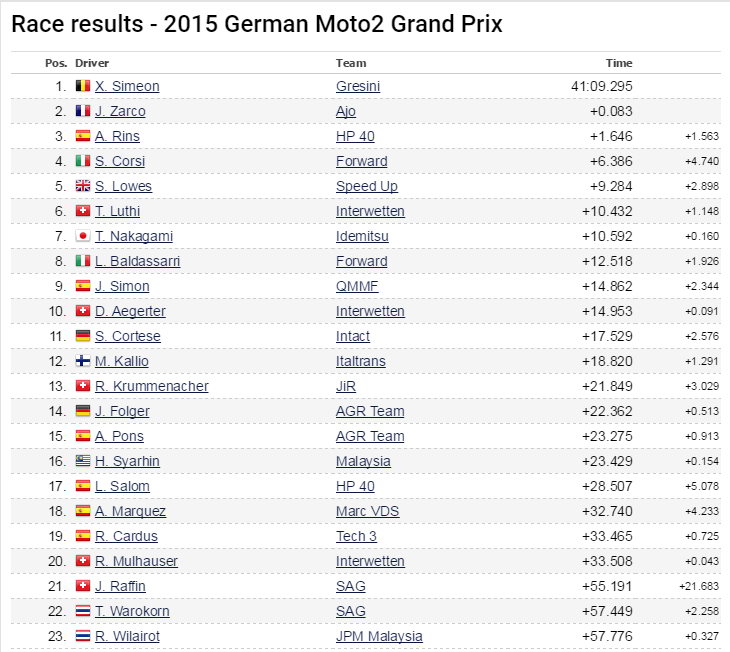This screenshot has height=652, width=730.
Task: Click the Time column header
Action: coord(619,63)
